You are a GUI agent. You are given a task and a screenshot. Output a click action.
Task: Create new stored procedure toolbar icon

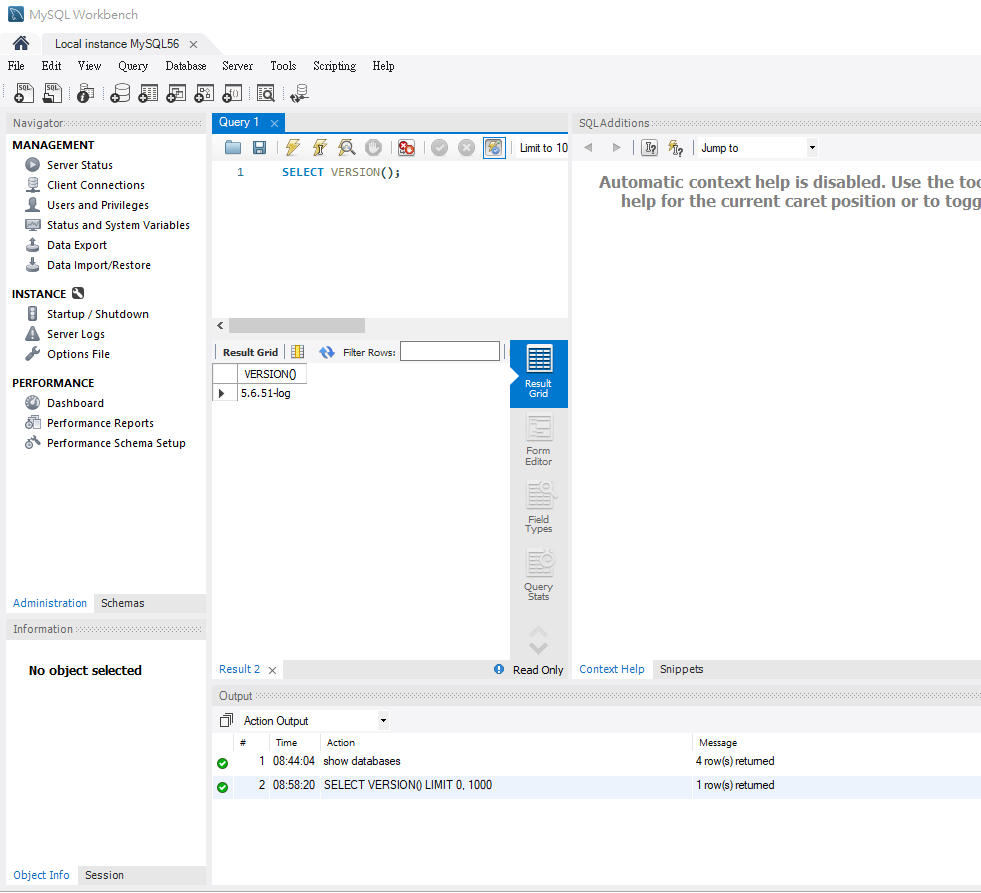[204, 93]
